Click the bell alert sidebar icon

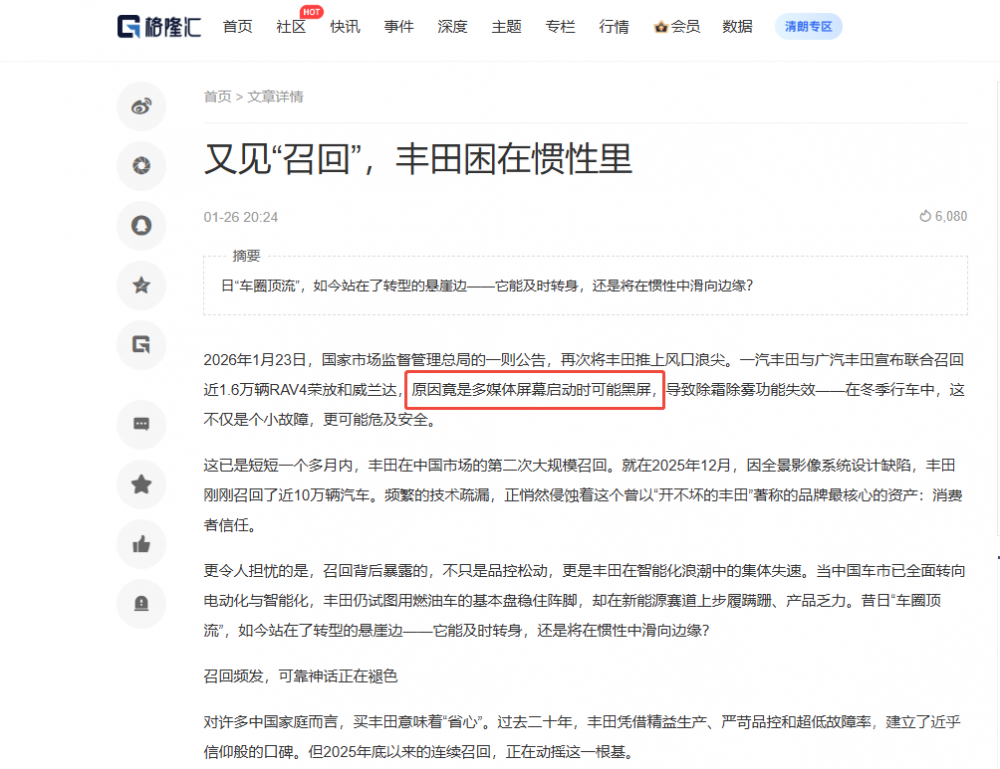tap(141, 603)
